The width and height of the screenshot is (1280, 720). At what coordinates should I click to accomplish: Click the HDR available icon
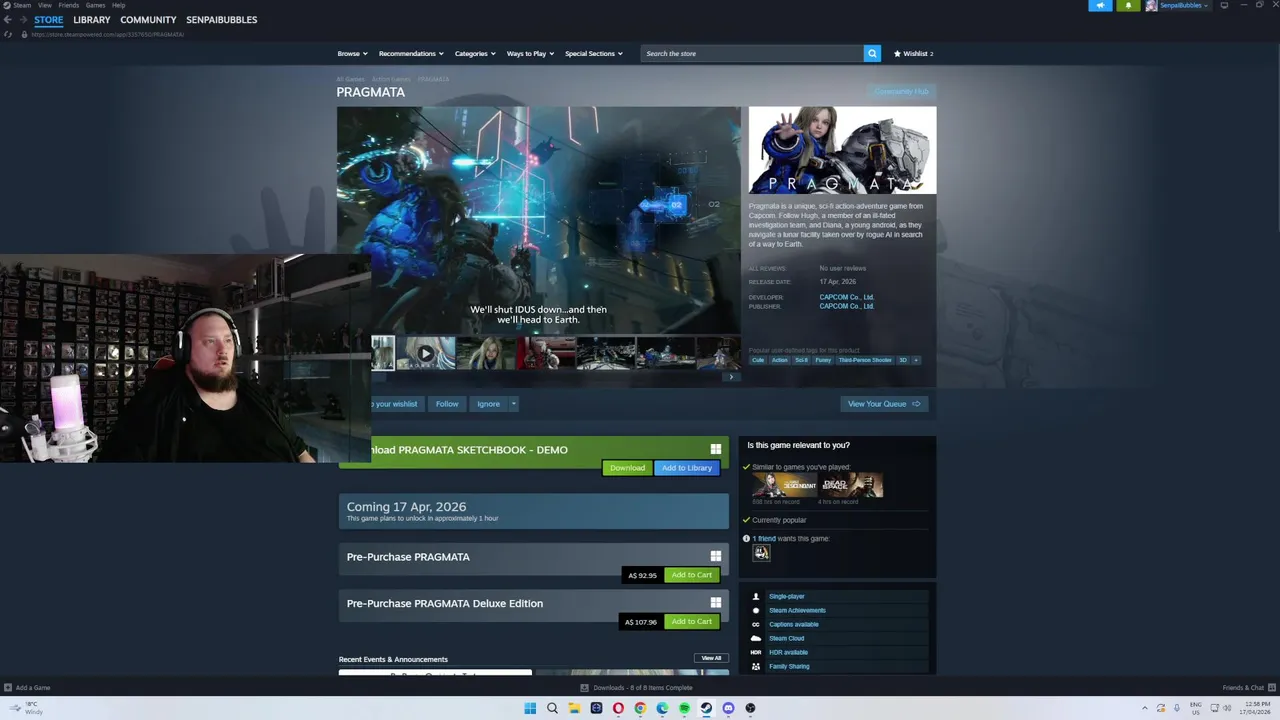tap(756, 652)
